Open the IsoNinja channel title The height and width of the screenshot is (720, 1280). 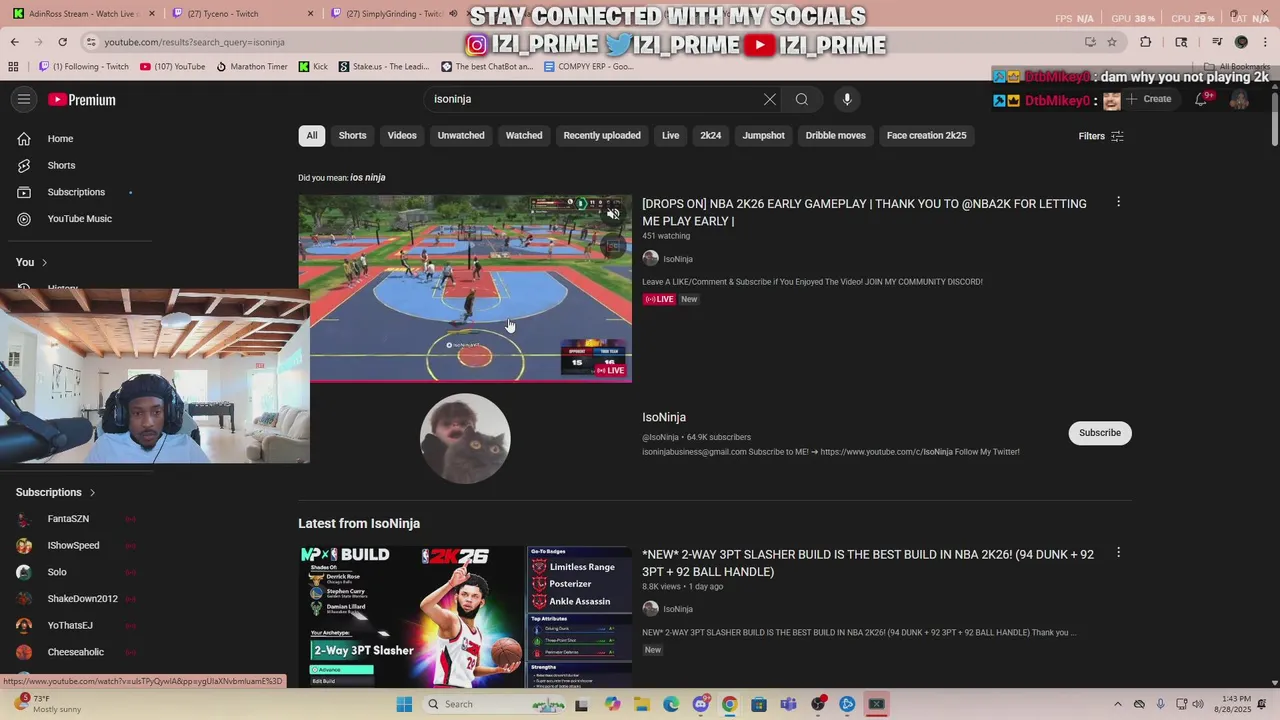(x=664, y=417)
